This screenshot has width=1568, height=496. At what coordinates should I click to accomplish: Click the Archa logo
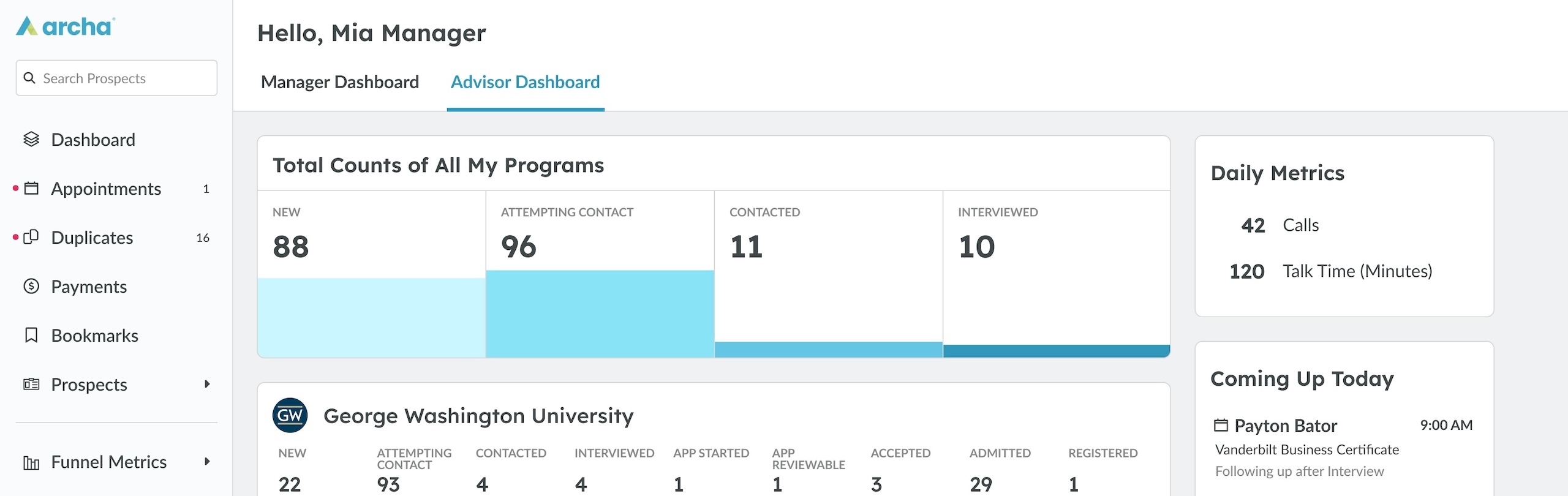pyautogui.click(x=65, y=26)
